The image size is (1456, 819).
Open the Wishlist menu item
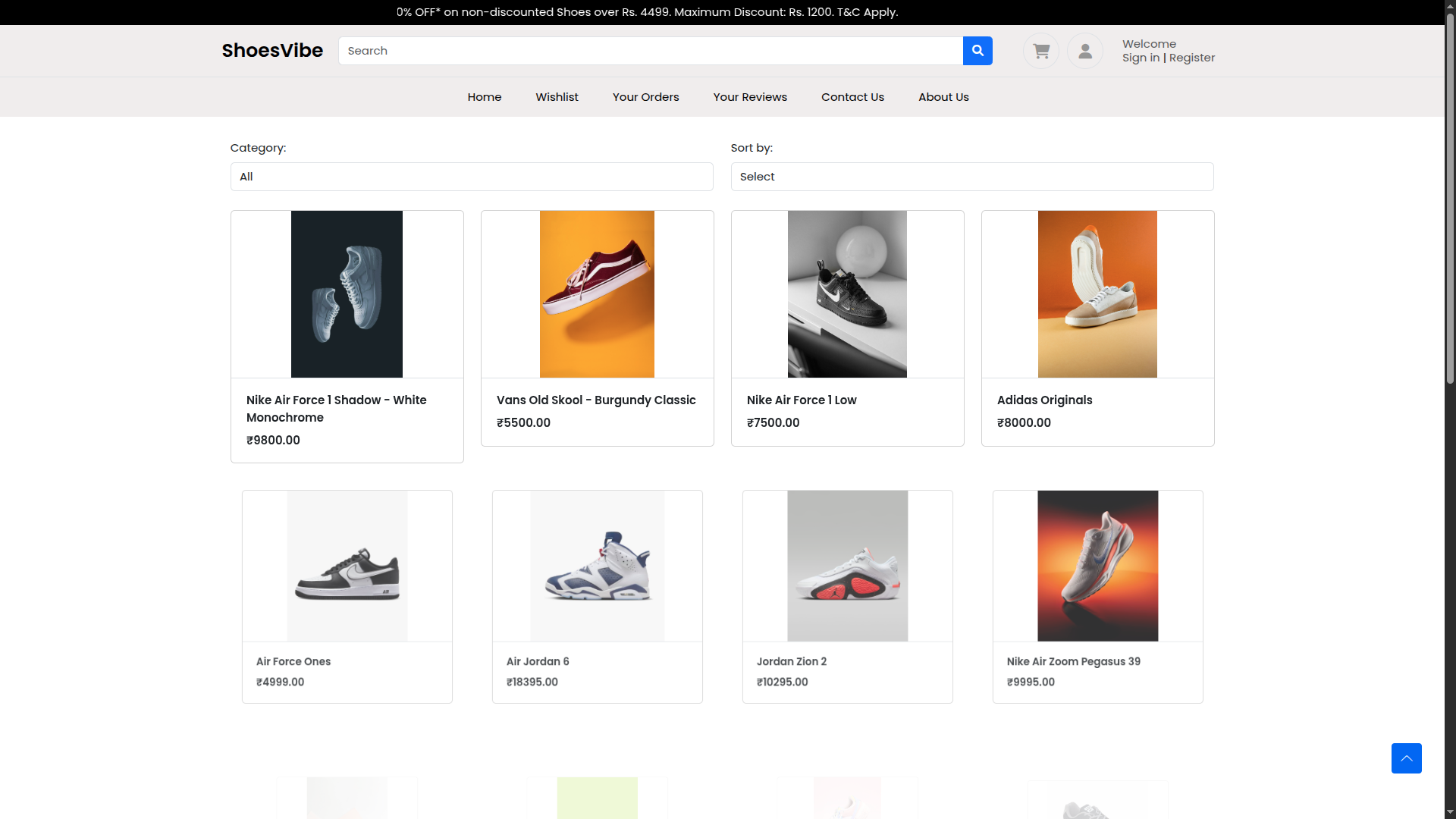557,97
